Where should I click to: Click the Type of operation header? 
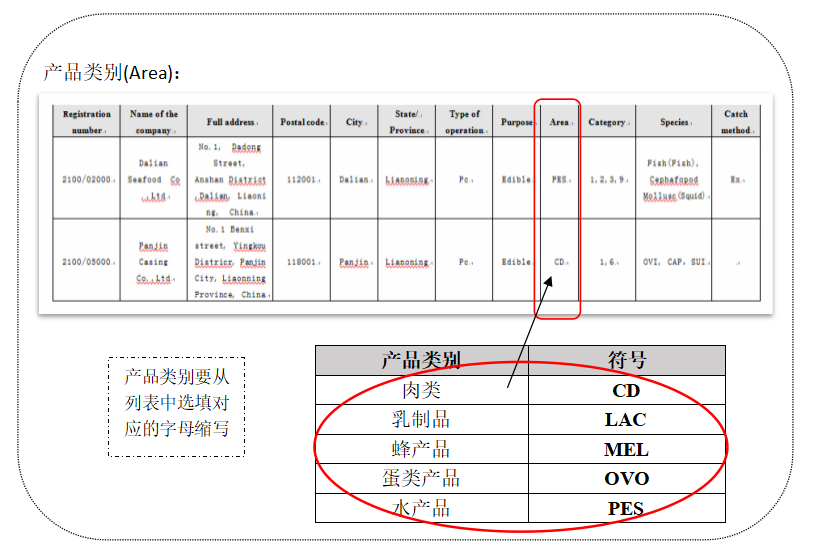464,122
